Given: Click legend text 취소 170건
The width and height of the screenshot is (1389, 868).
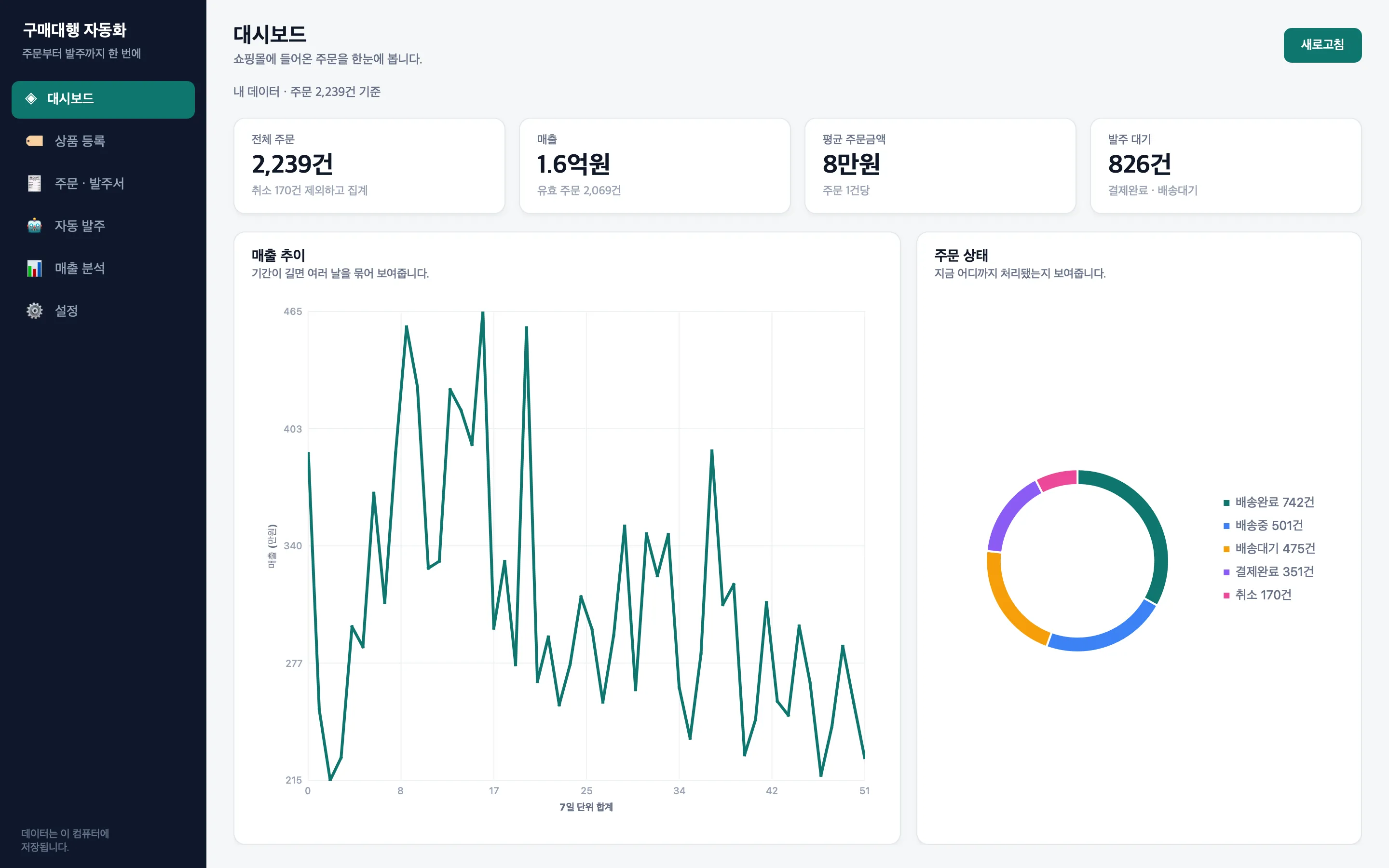Looking at the screenshot, I should pyautogui.click(x=1263, y=595).
